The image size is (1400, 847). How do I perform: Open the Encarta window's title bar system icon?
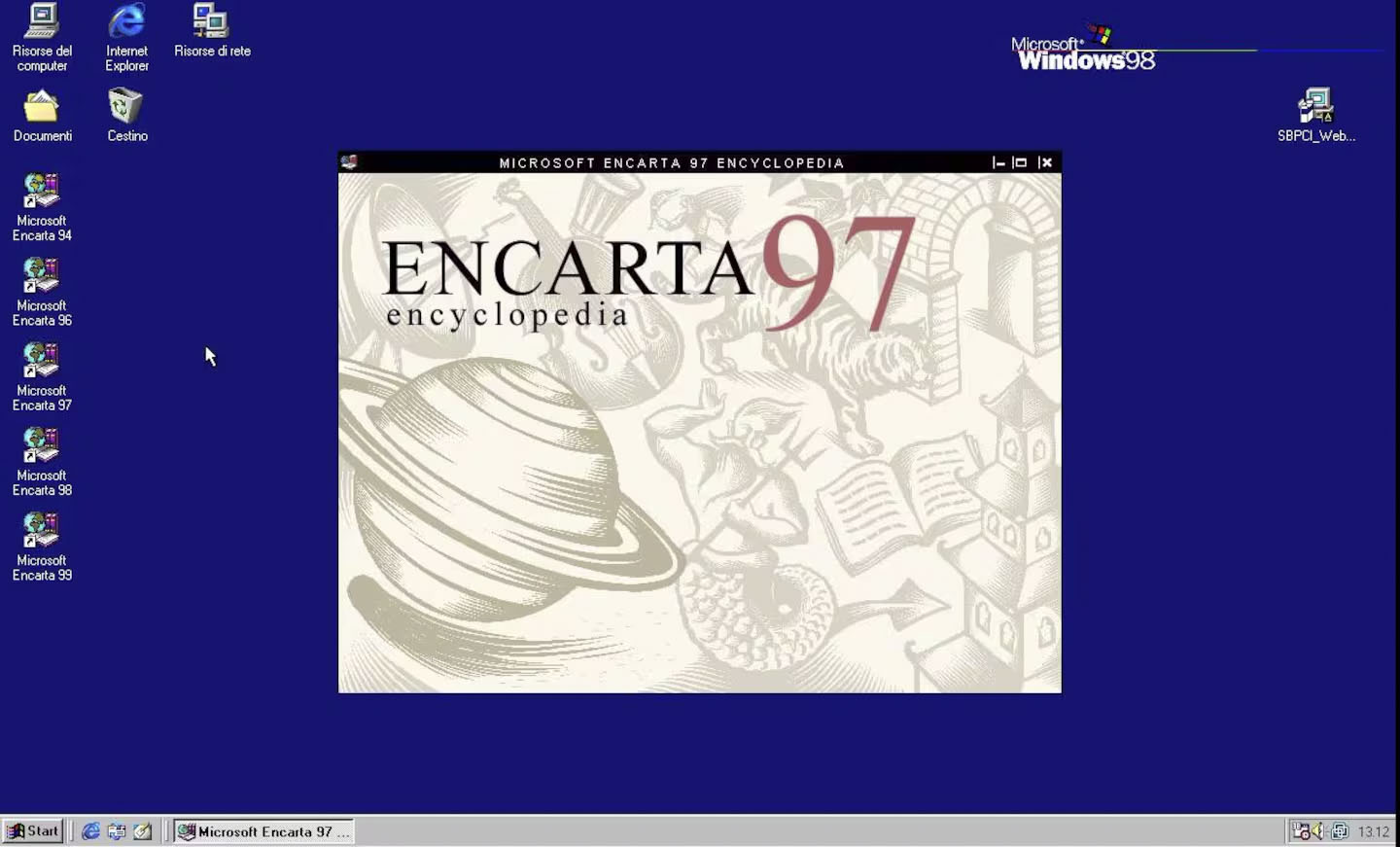point(349,162)
